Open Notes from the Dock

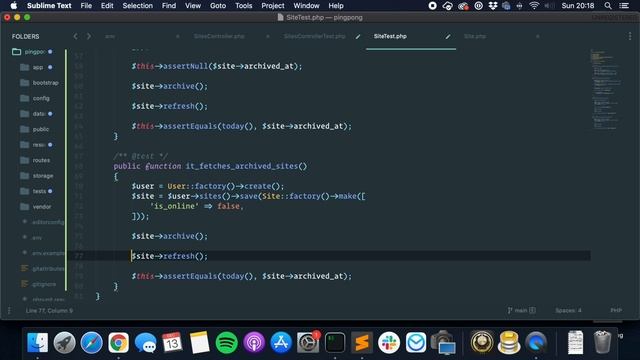[200, 342]
